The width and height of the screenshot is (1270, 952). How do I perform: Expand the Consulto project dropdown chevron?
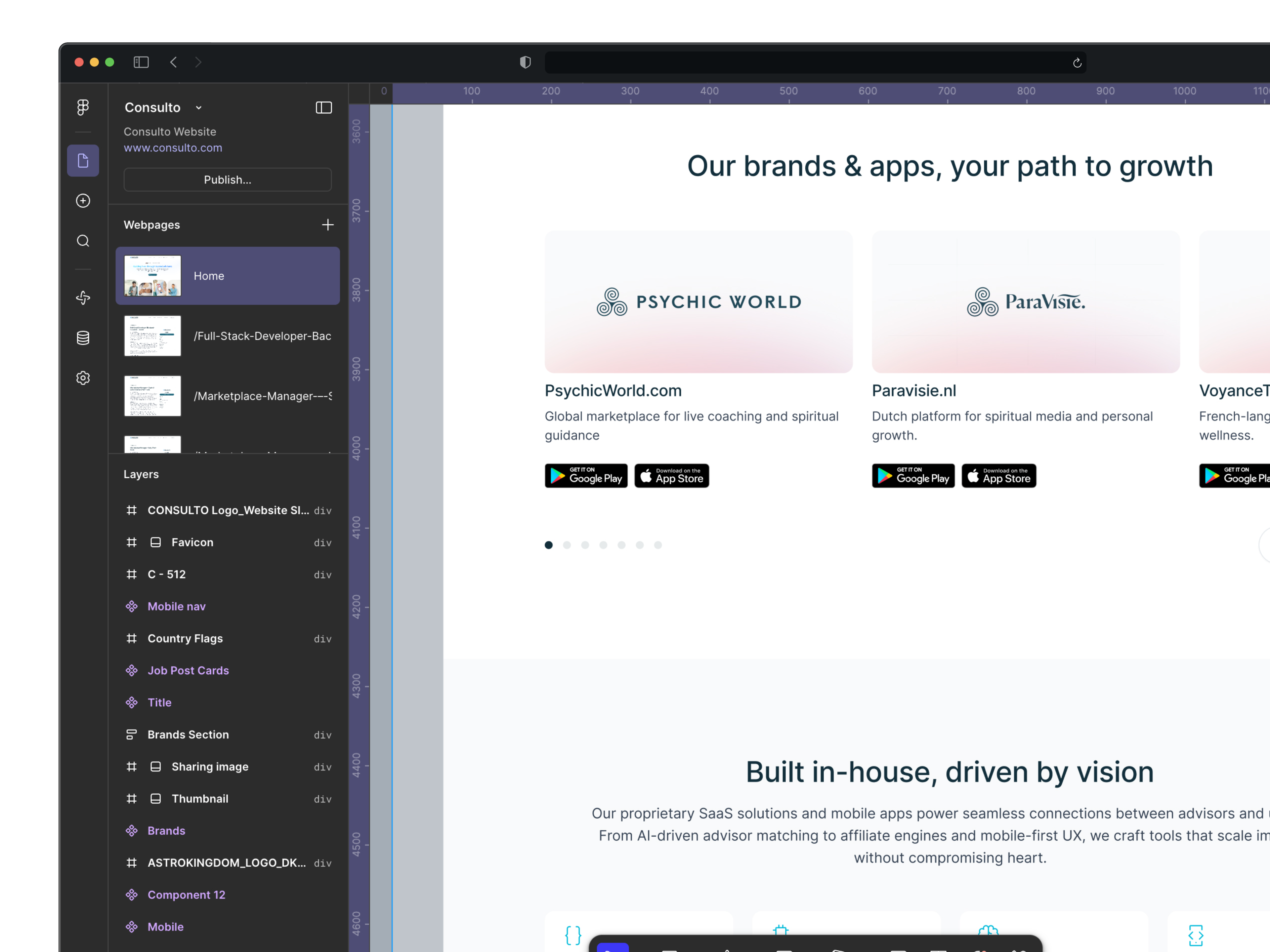tap(199, 108)
